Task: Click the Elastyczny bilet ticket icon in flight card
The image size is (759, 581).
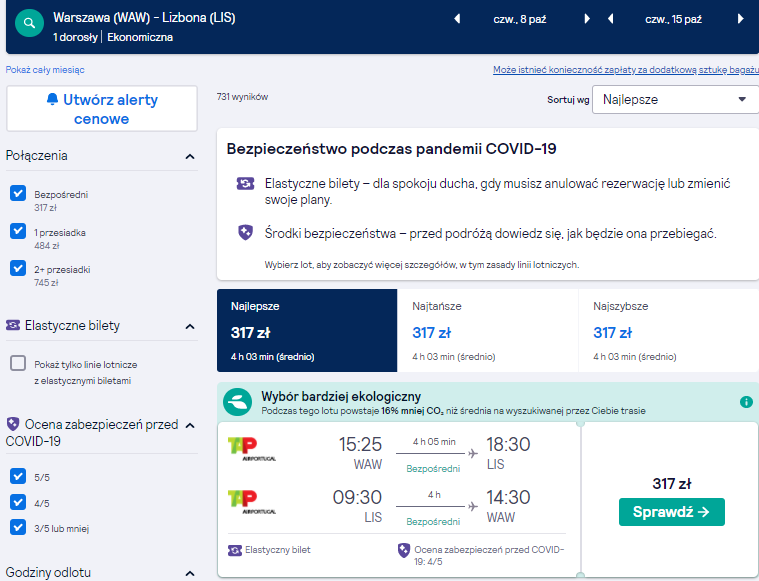Action: click(x=235, y=550)
